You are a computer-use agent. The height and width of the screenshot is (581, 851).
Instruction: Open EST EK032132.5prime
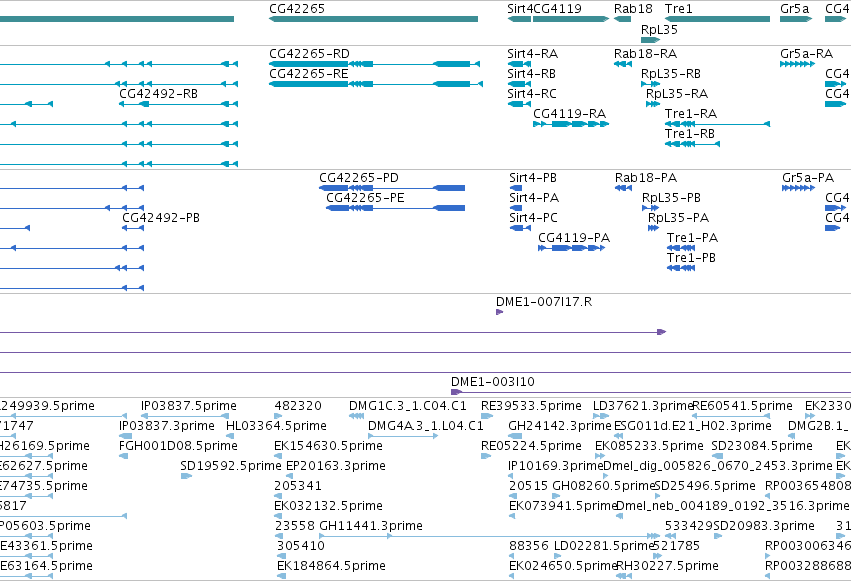[278, 515]
